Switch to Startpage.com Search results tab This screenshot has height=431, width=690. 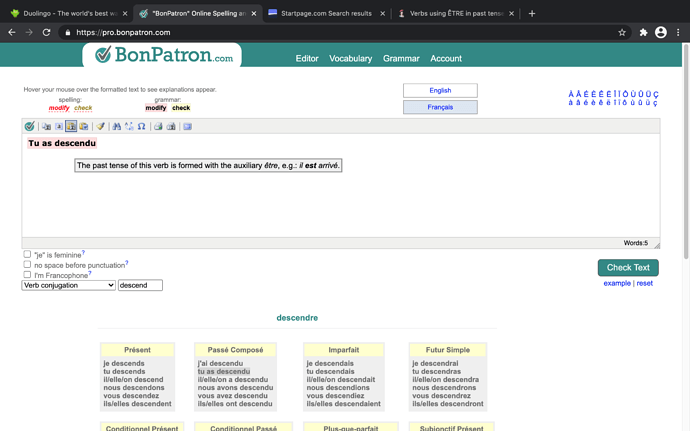(326, 14)
